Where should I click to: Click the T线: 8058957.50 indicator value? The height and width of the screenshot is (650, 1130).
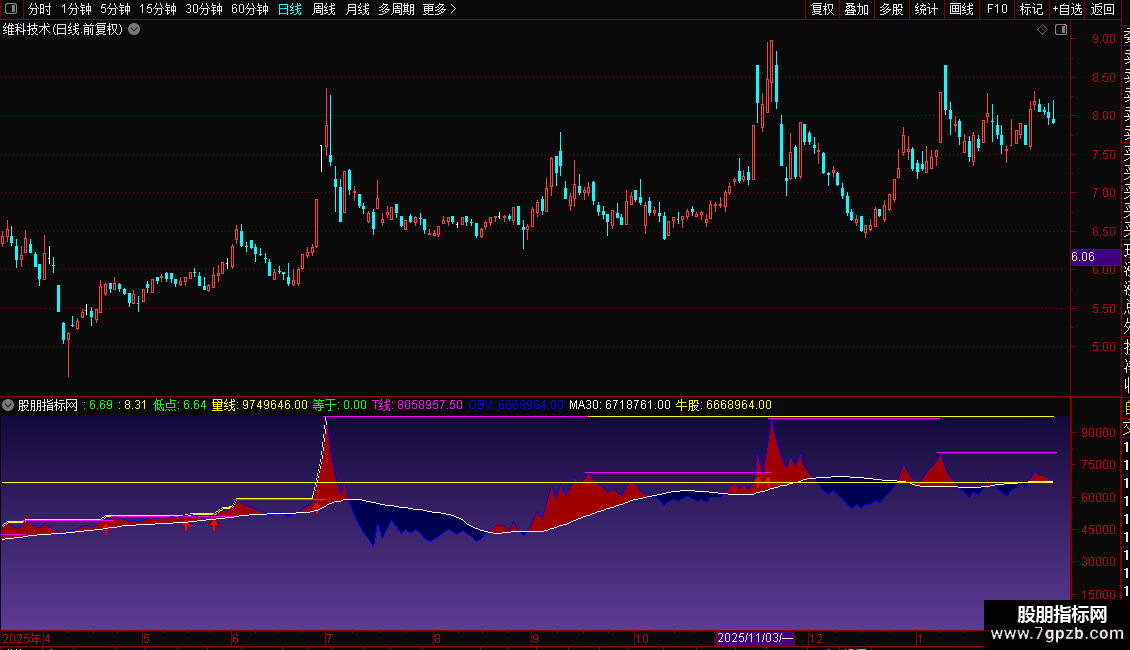point(417,405)
